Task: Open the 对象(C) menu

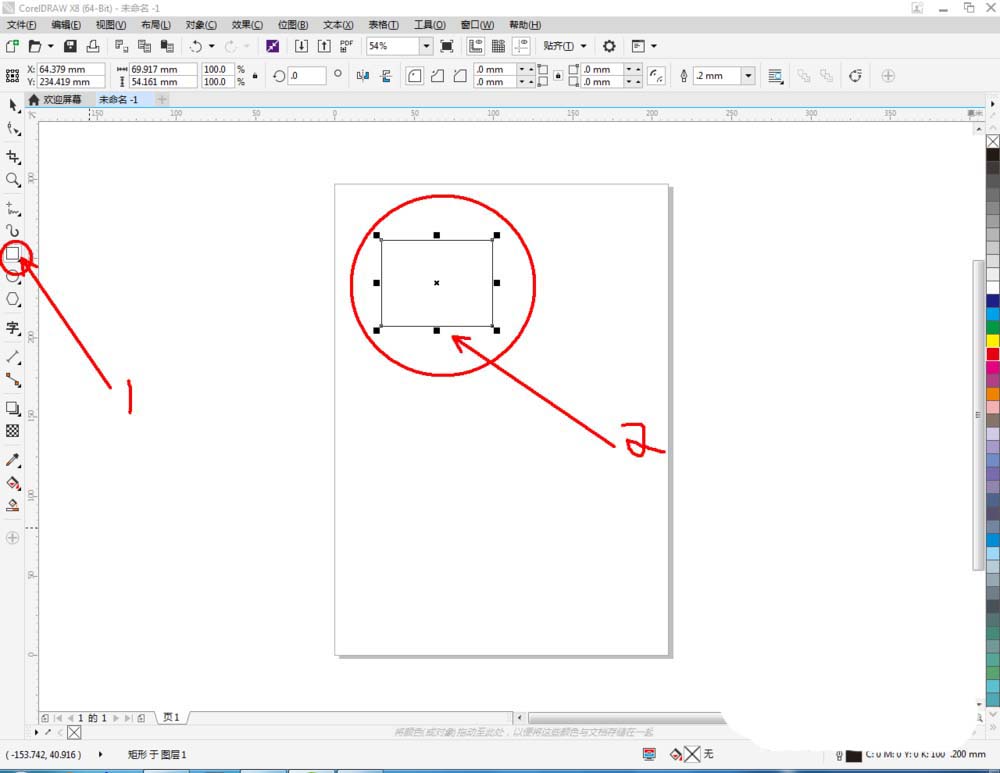Action: click(201, 25)
